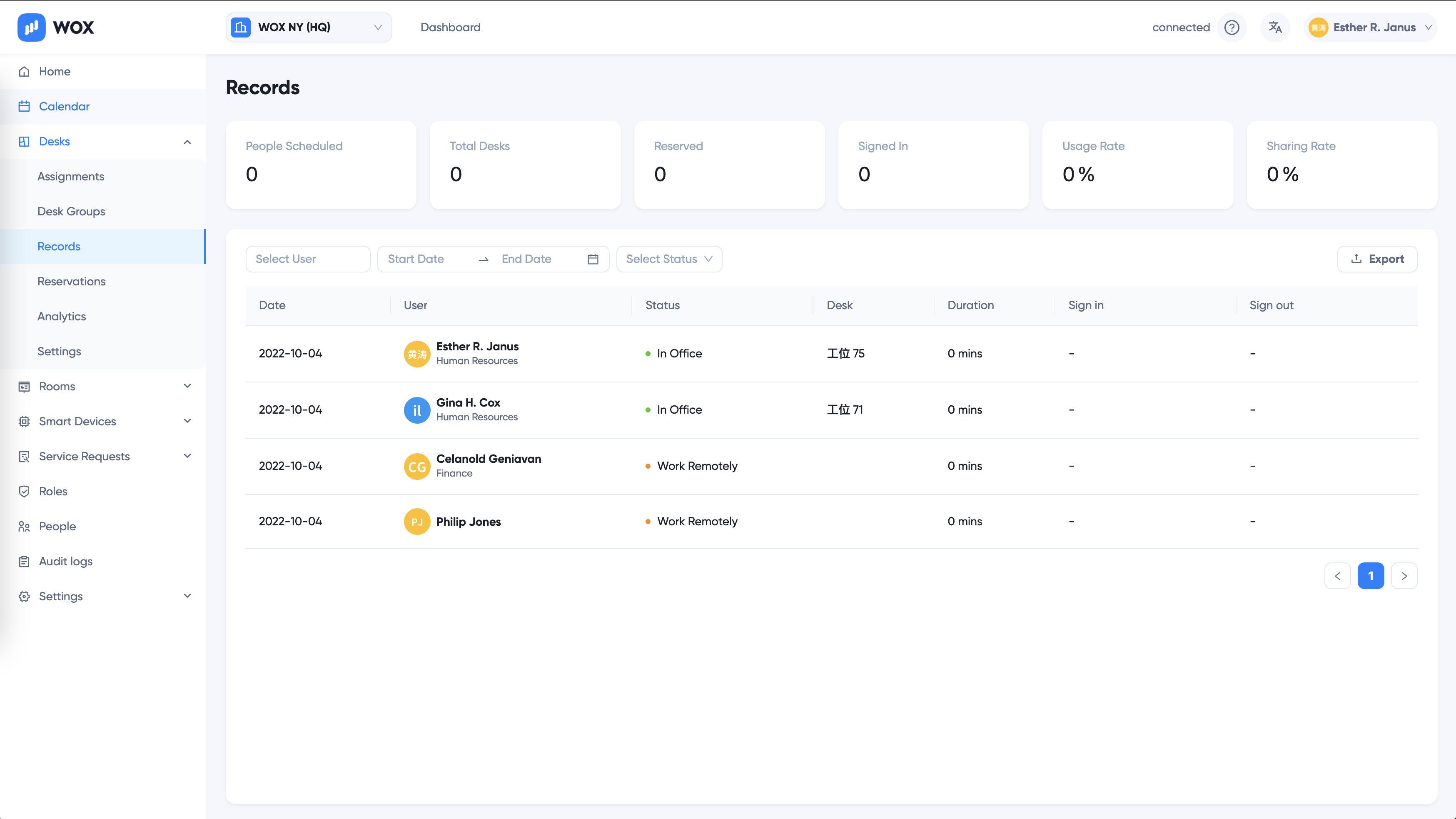The image size is (1456, 819).
Task: Click 'Philip Jones' name text
Action: [x=468, y=522]
